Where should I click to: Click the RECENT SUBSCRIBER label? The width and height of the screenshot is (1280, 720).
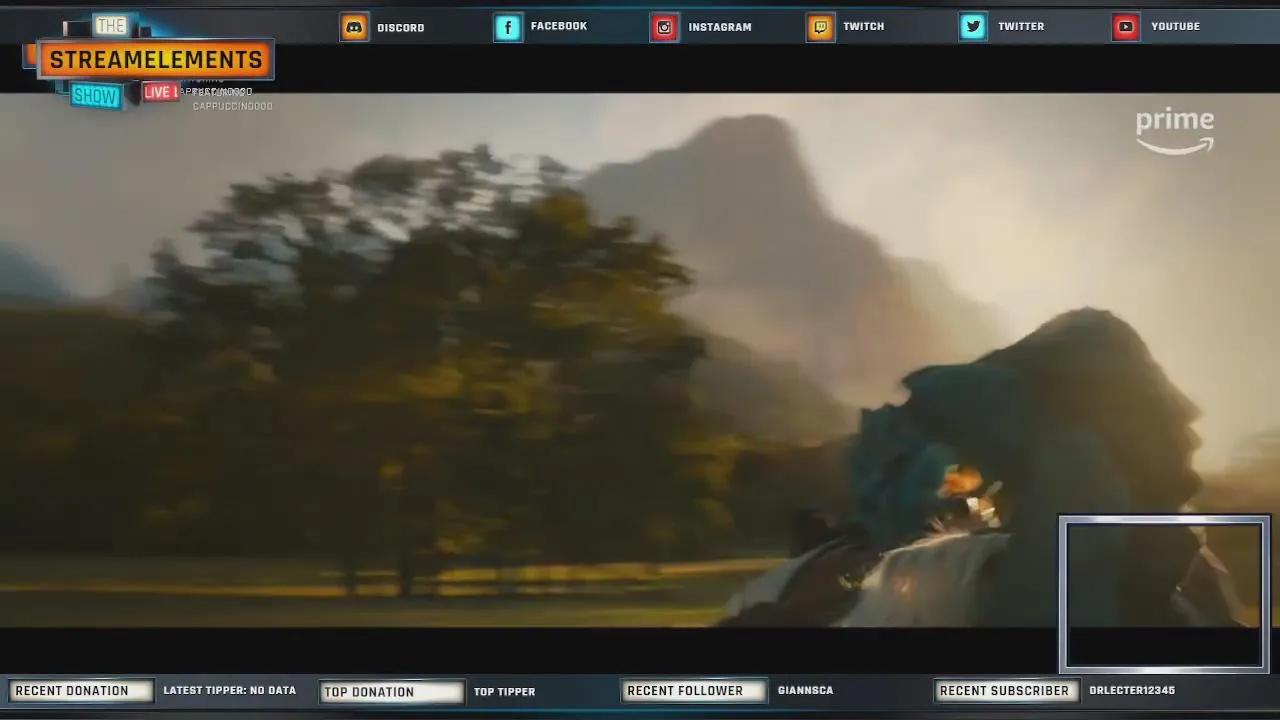click(x=1006, y=691)
